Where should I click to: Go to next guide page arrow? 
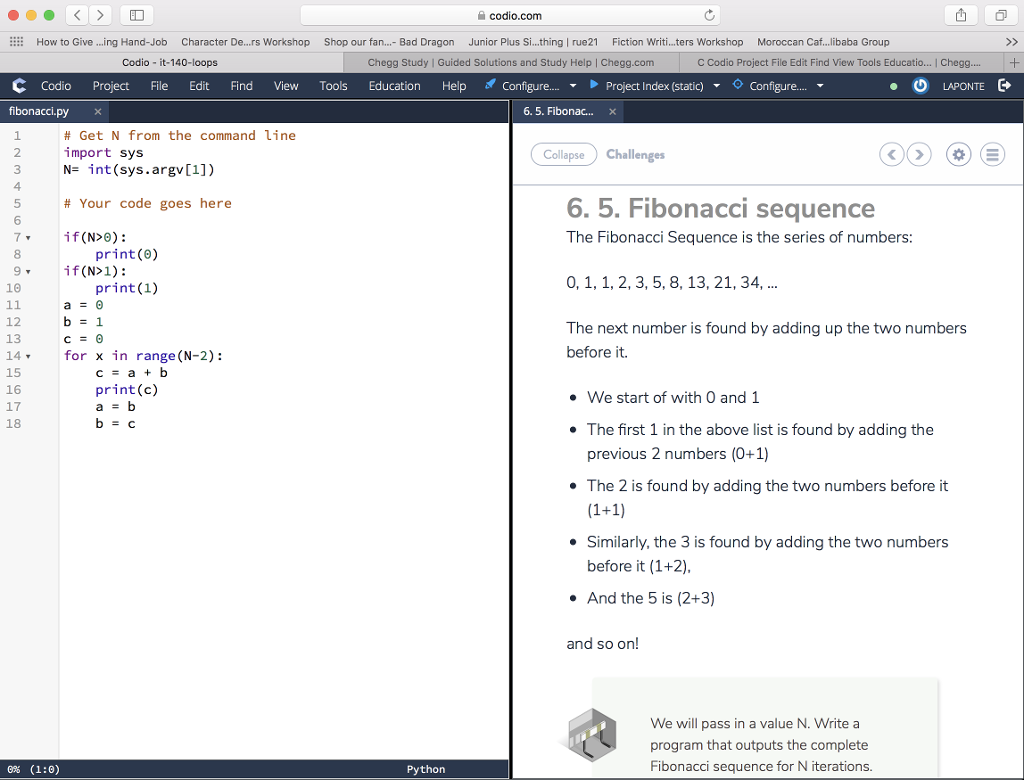(x=919, y=155)
